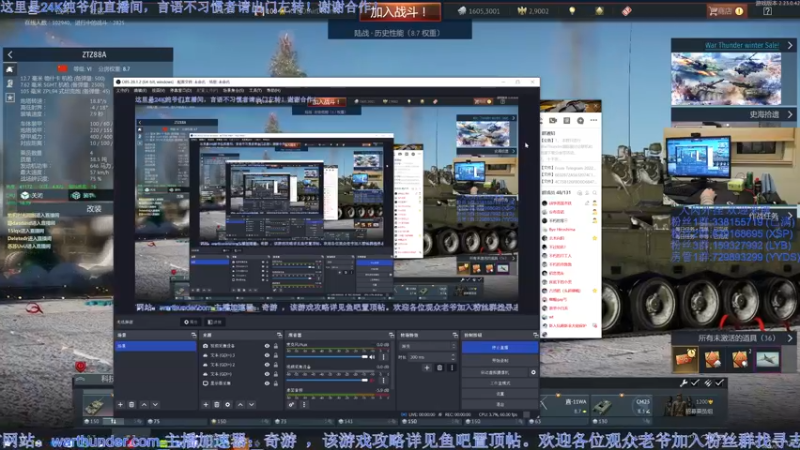
Task: Click the red ticket icon in War Thunder top bar
Action: pos(627,11)
